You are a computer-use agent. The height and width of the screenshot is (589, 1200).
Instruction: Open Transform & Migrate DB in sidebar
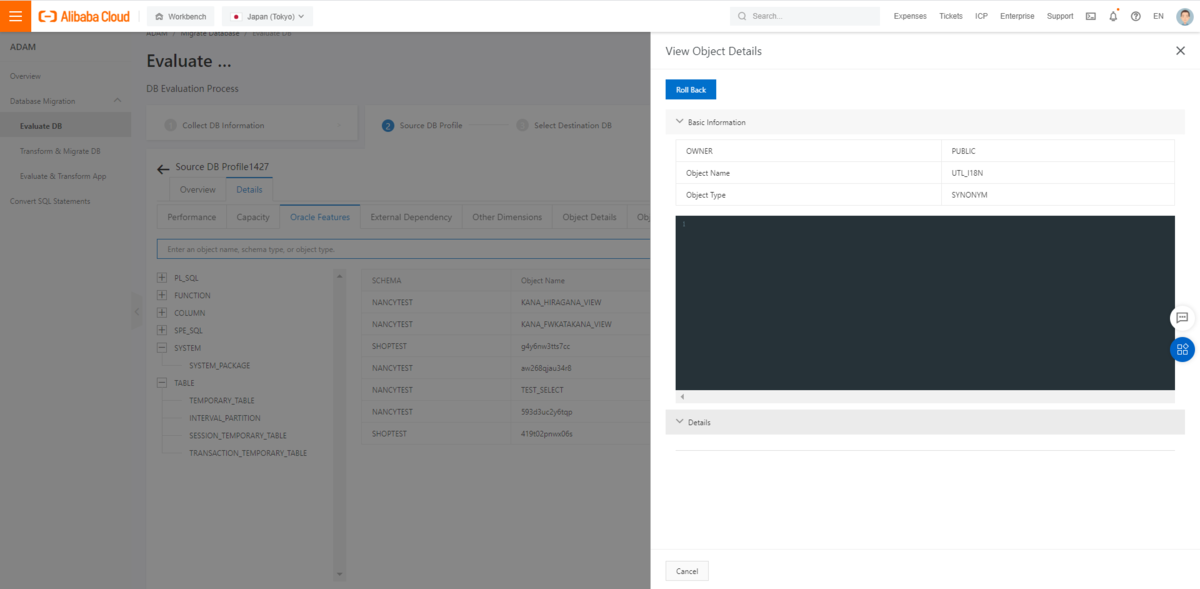click(60, 151)
